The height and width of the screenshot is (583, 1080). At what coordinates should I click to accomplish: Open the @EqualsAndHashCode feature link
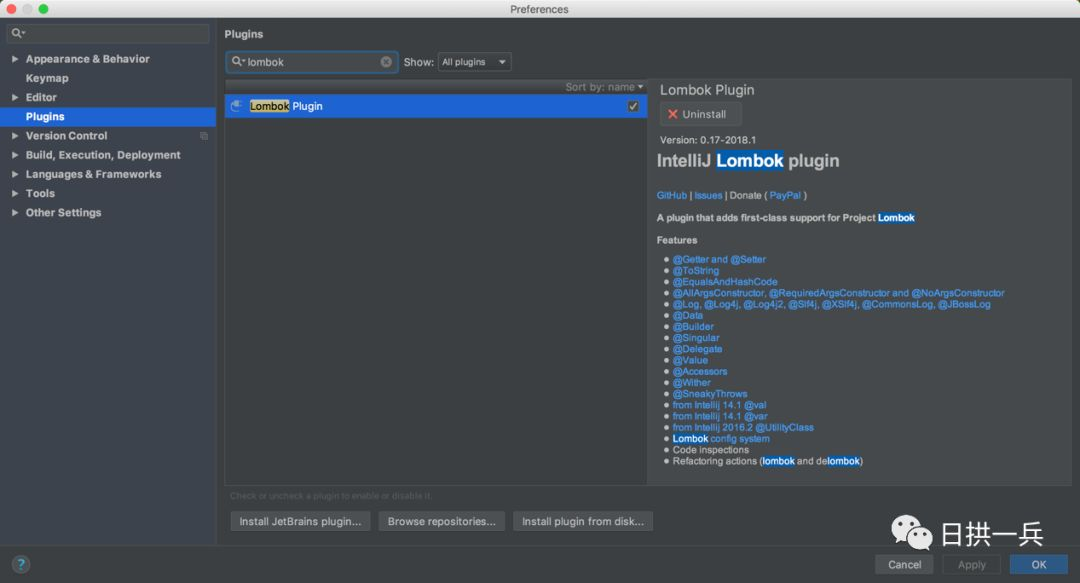(725, 282)
